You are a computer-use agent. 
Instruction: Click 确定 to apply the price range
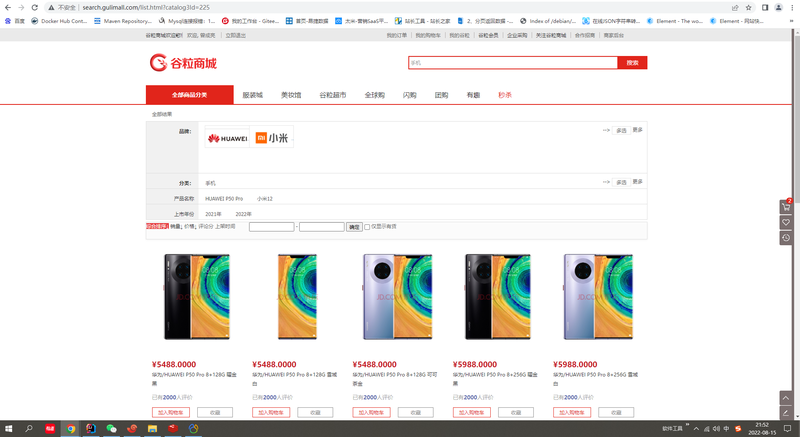point(354,227)
